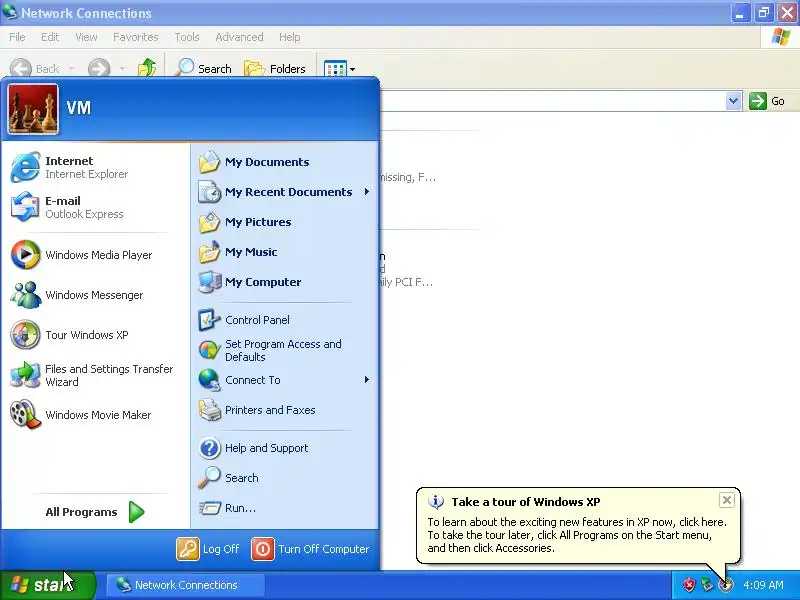
Task: Open My Music folder
Action: pos(284,252)
